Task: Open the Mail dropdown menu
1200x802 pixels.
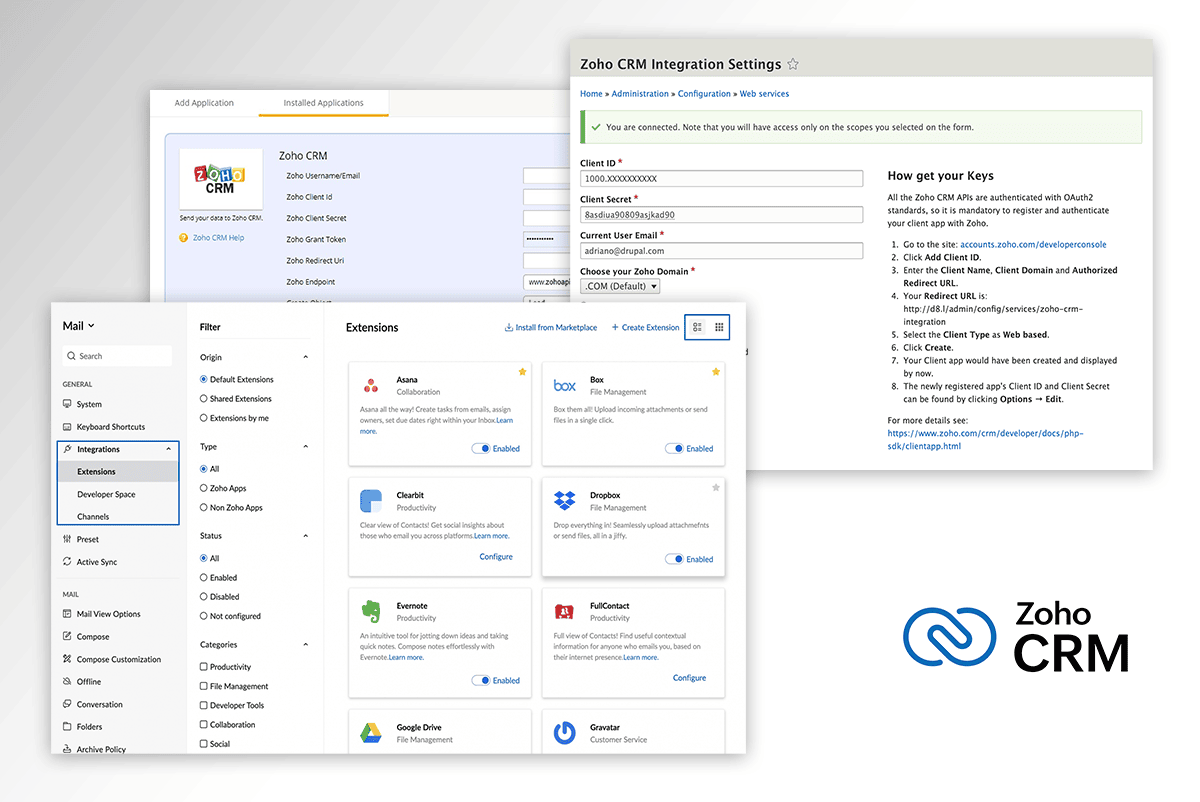Action: coord(79,326)
